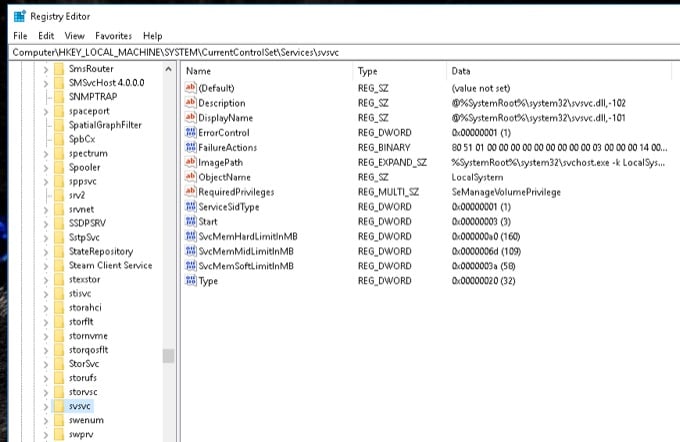
Task: Select the storufs key
Action: click(83, 377)
